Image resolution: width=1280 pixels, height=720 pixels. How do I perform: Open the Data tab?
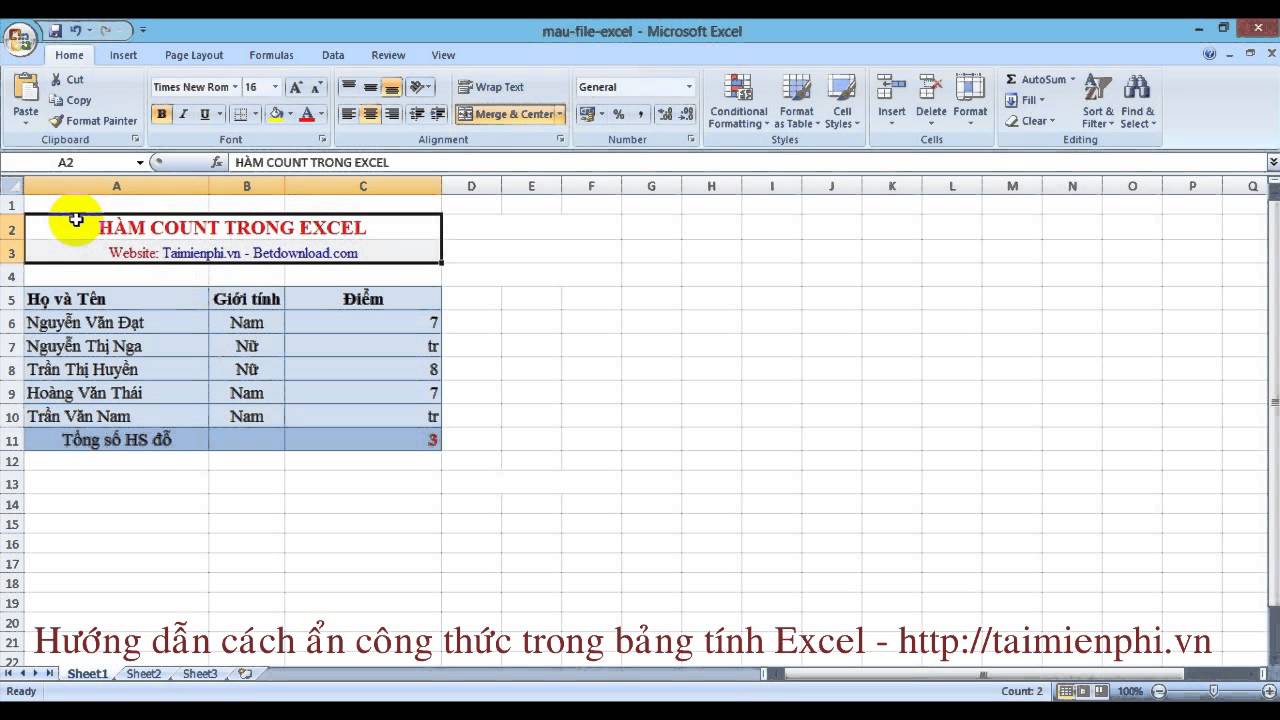coord(333,55)
